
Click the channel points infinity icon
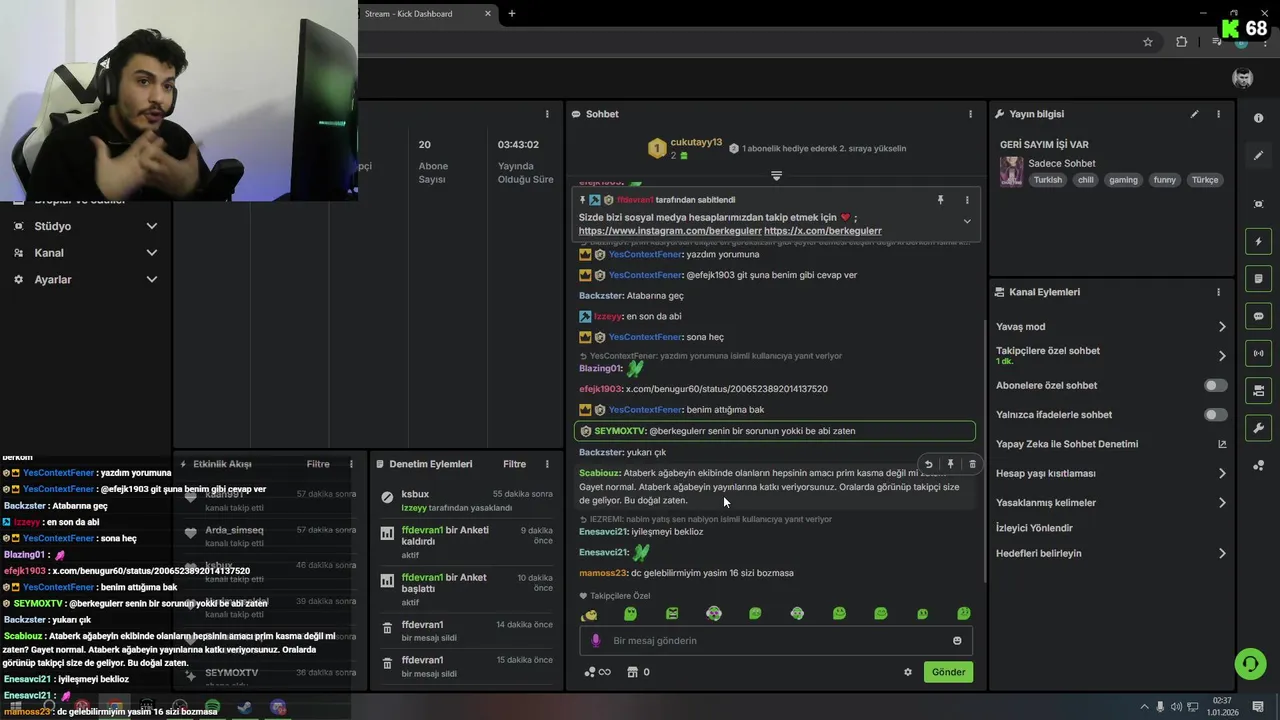pyautogui.click(x=597, y=672)
